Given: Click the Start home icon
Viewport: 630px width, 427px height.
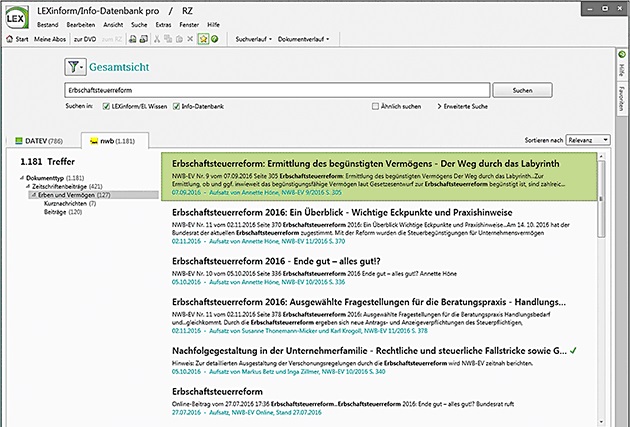Looking at the screenshot, I should pos(10,38).
